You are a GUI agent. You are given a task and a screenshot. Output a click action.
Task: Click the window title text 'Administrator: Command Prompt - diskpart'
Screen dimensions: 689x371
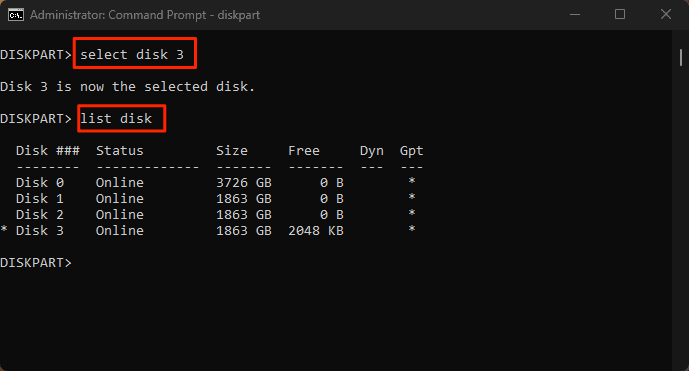pos(145,15)
